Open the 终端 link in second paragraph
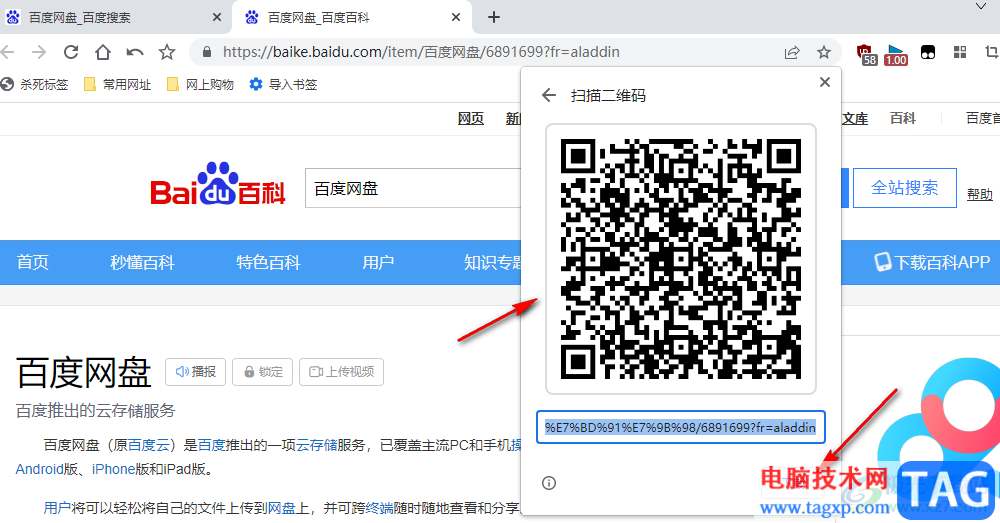 [379, 508]
